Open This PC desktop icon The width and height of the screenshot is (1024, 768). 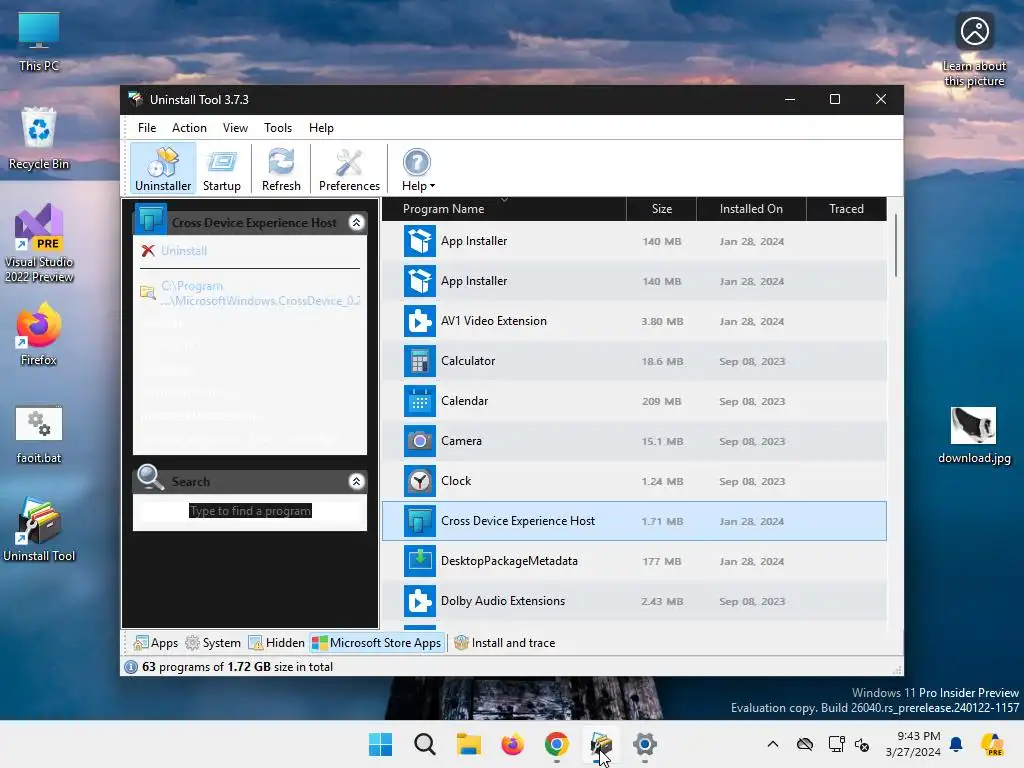[39, 41]
